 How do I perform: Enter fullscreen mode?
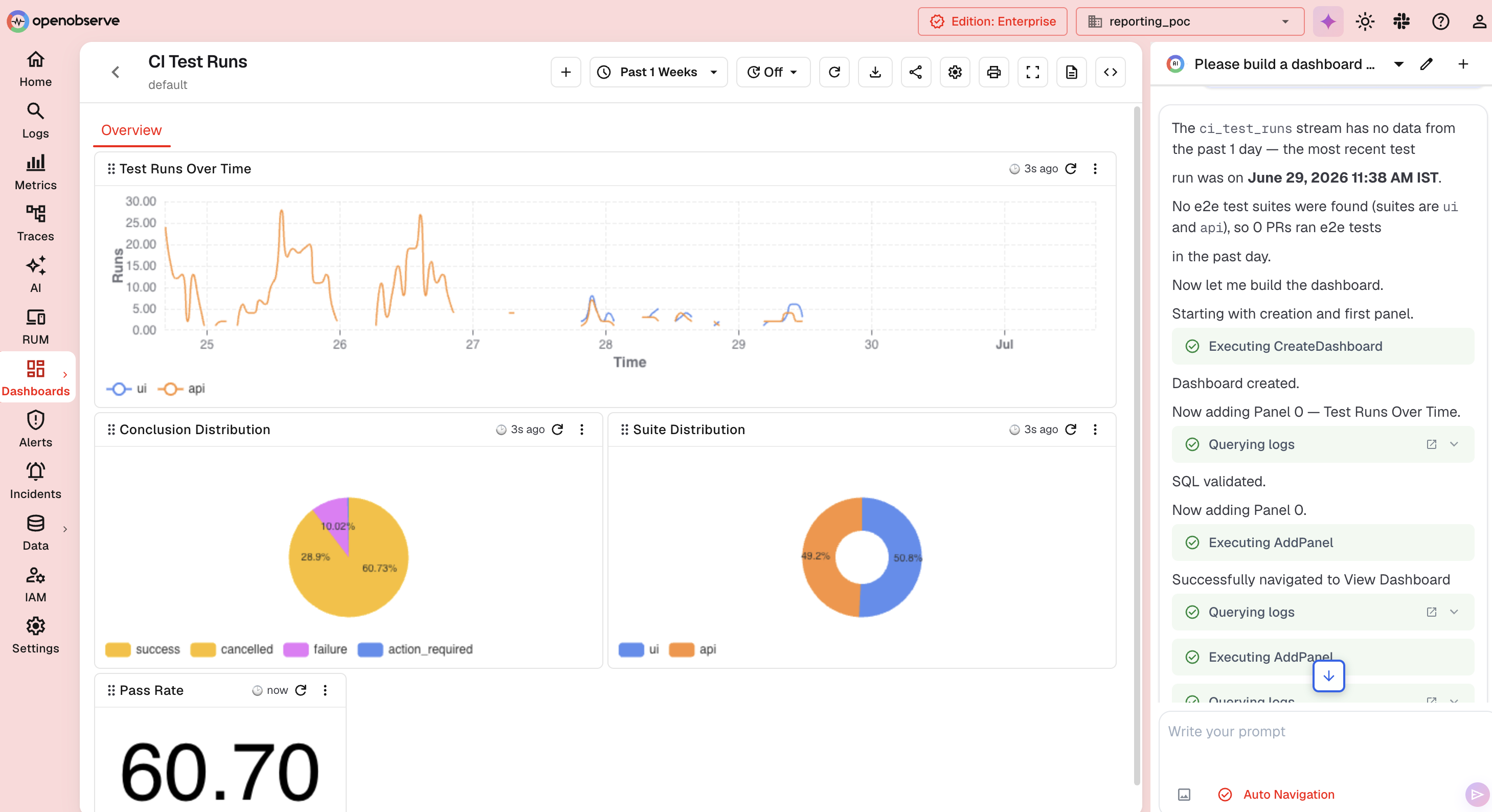(x=1033, y=72)
